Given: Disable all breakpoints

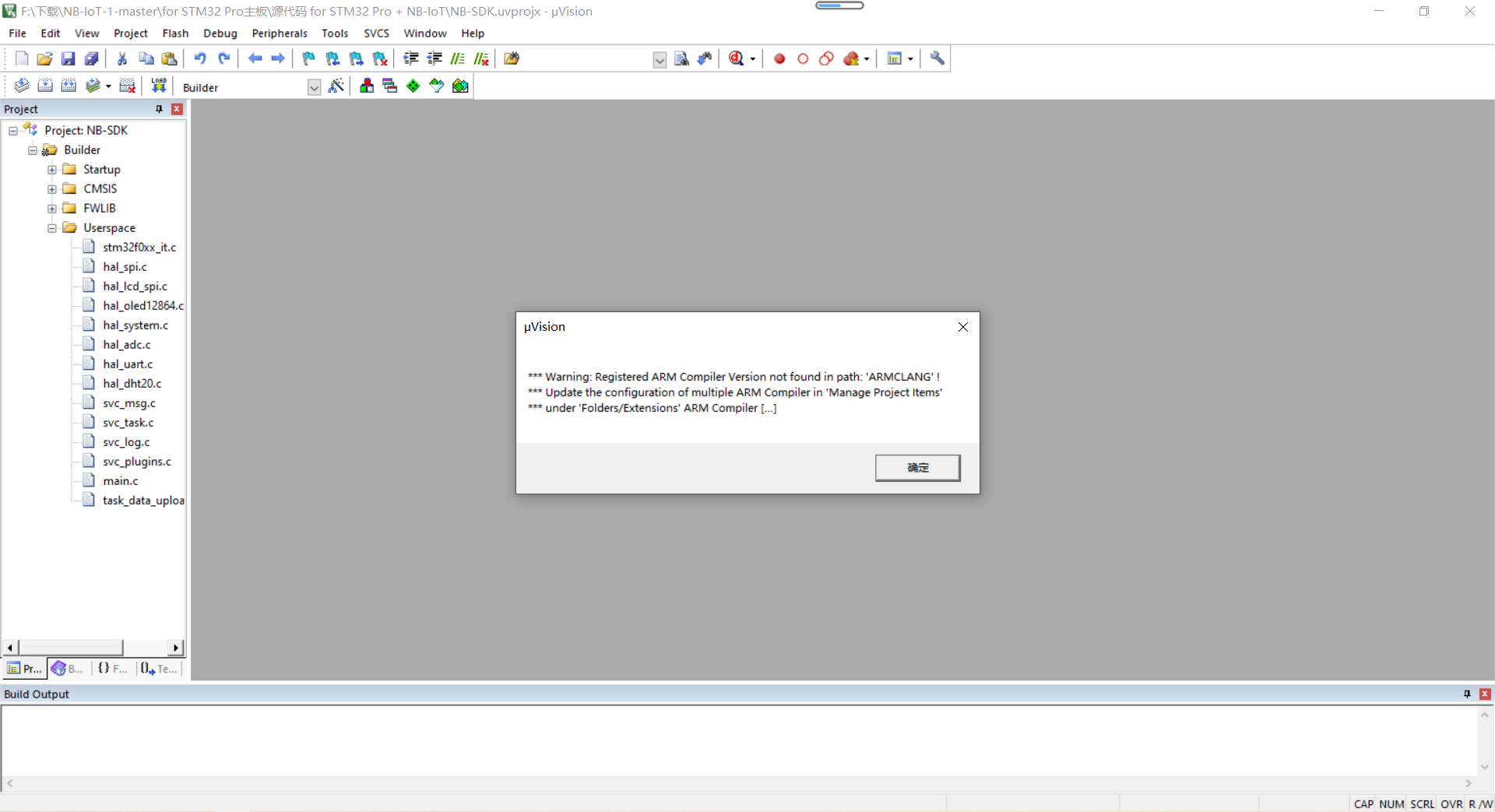Looking at the screenshot, I should (x=826, y=58).
